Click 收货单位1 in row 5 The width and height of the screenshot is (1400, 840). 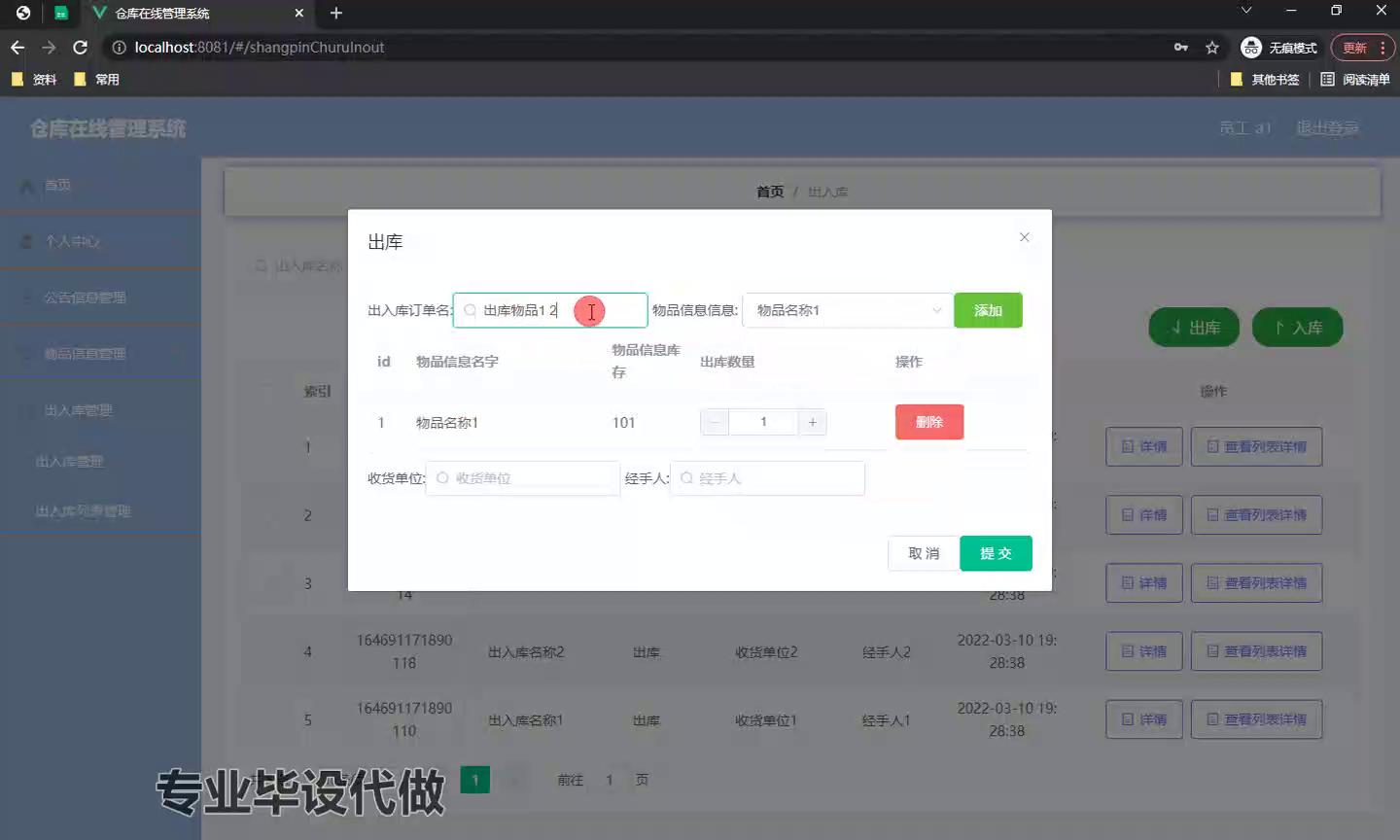766,720
